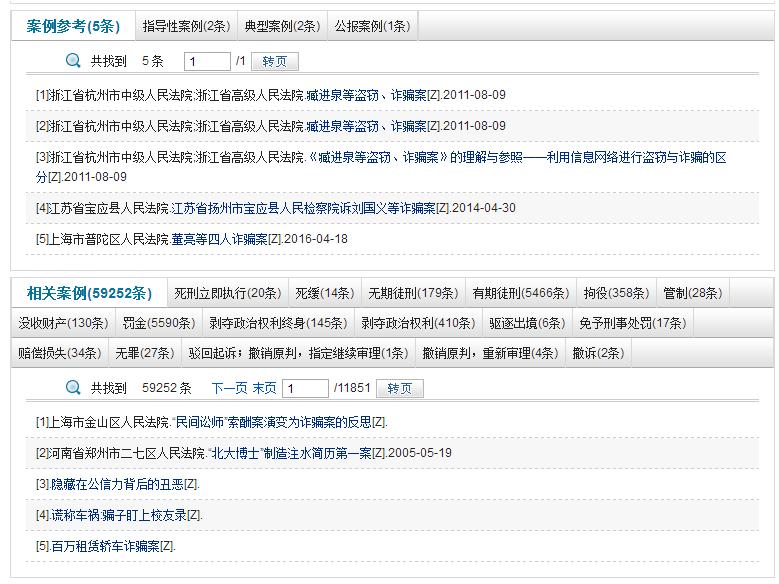Switch to the 指导性案例(2条) tab
This screenshot has height=584, width=779.
tap(186, 26)
